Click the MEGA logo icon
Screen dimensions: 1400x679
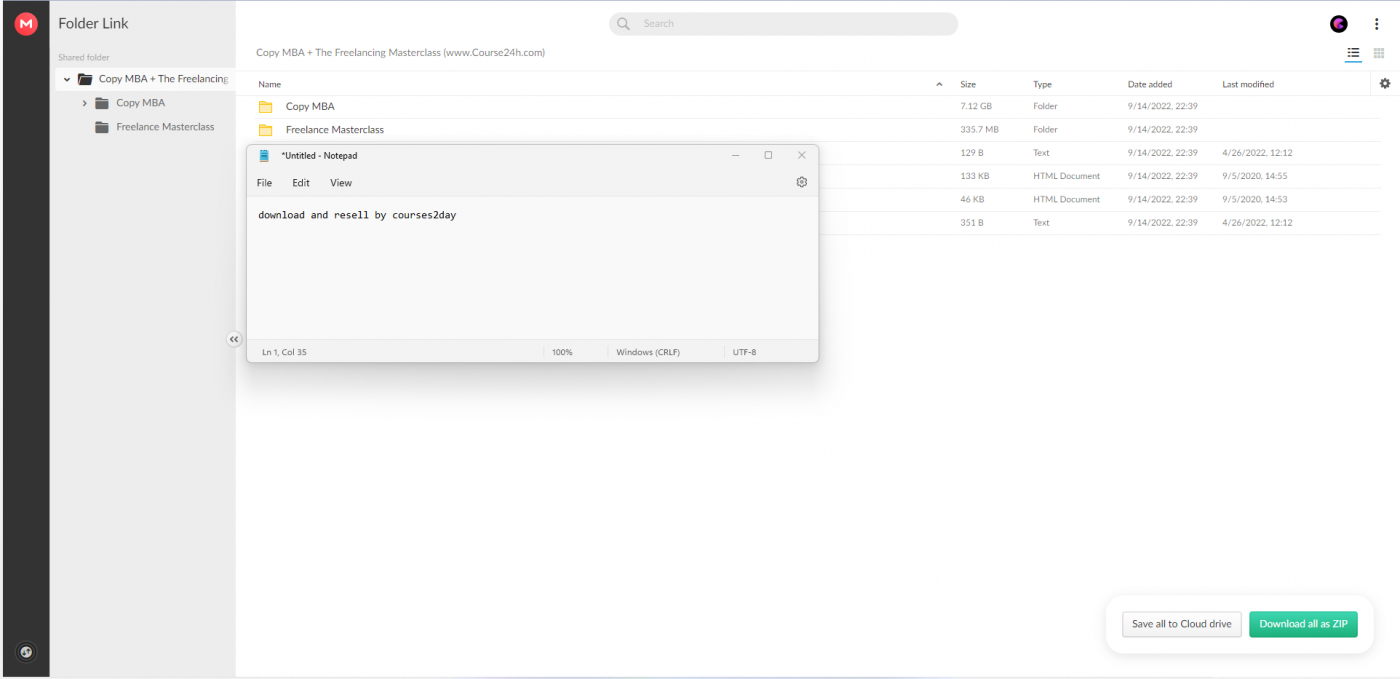pos(26,23)
